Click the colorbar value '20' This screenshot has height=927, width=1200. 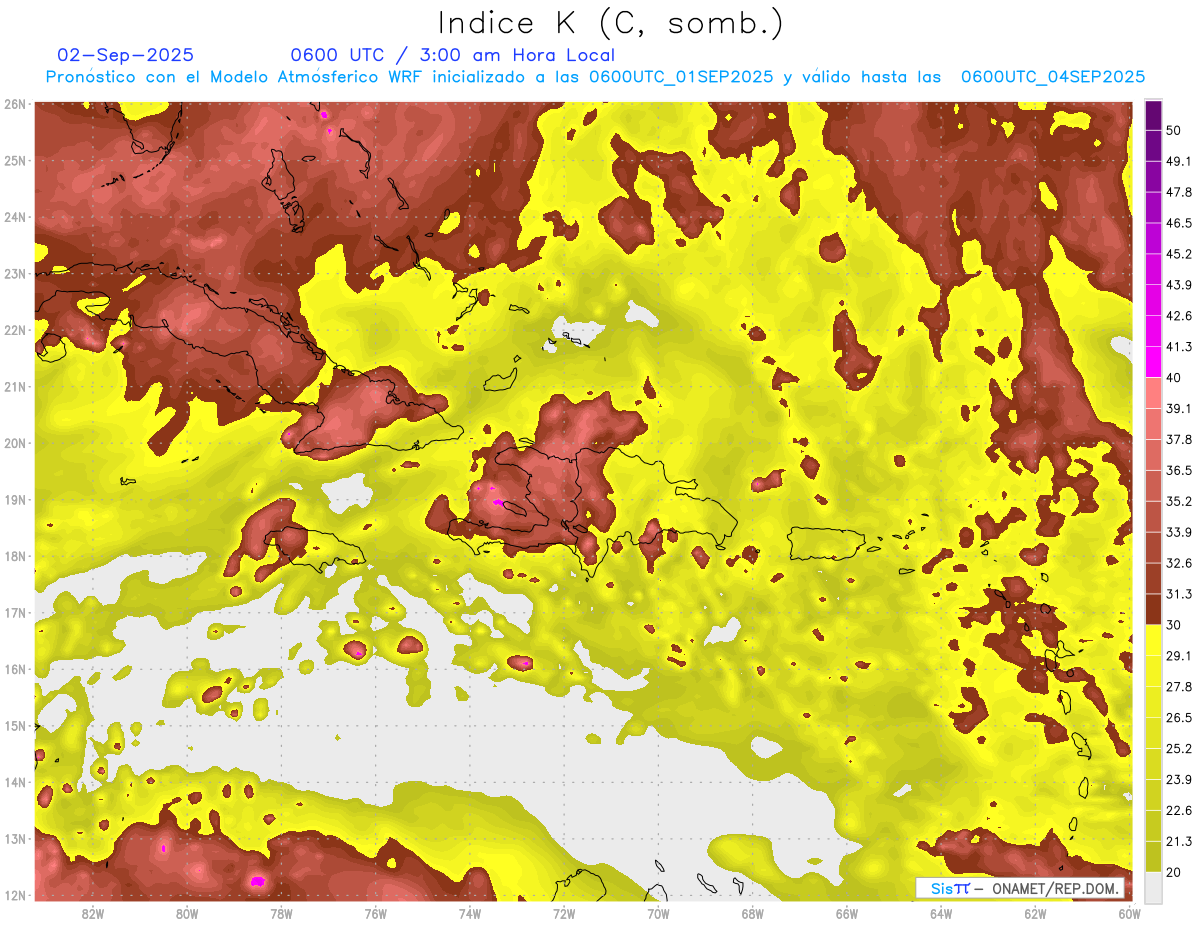click(1173, 871)
